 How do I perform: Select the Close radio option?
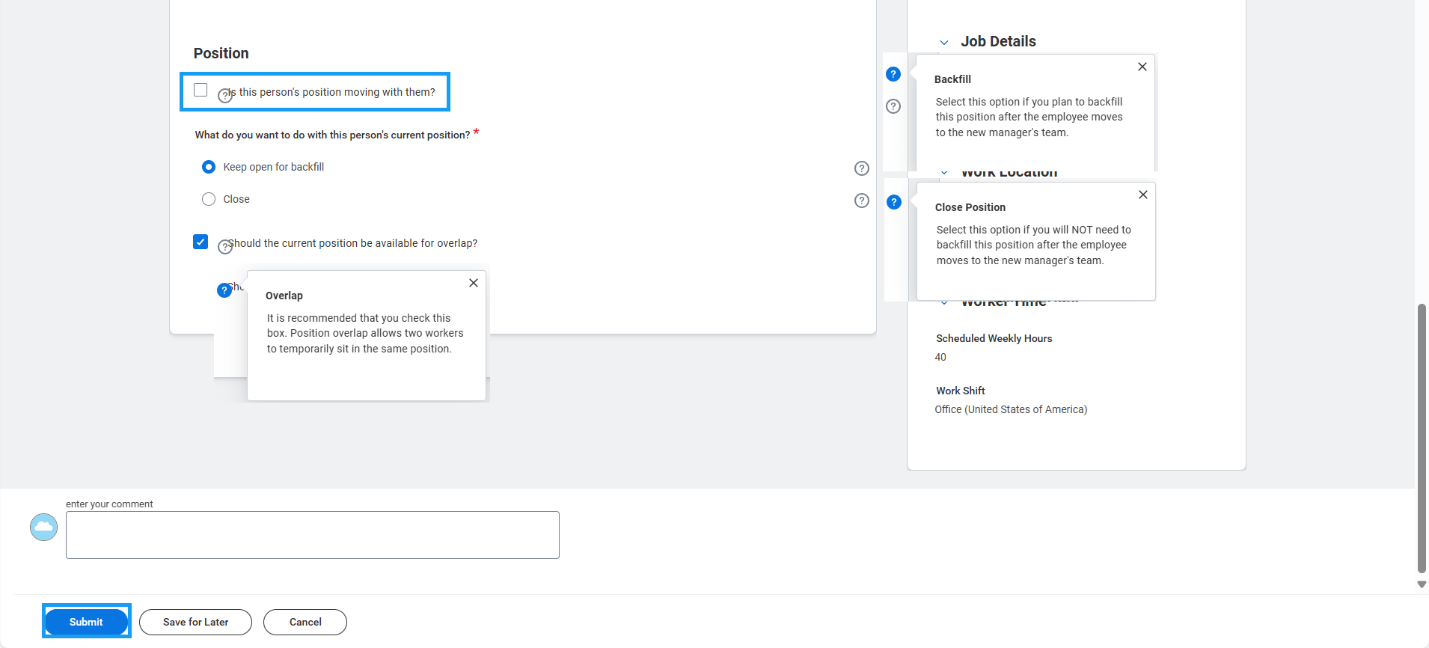208,198
